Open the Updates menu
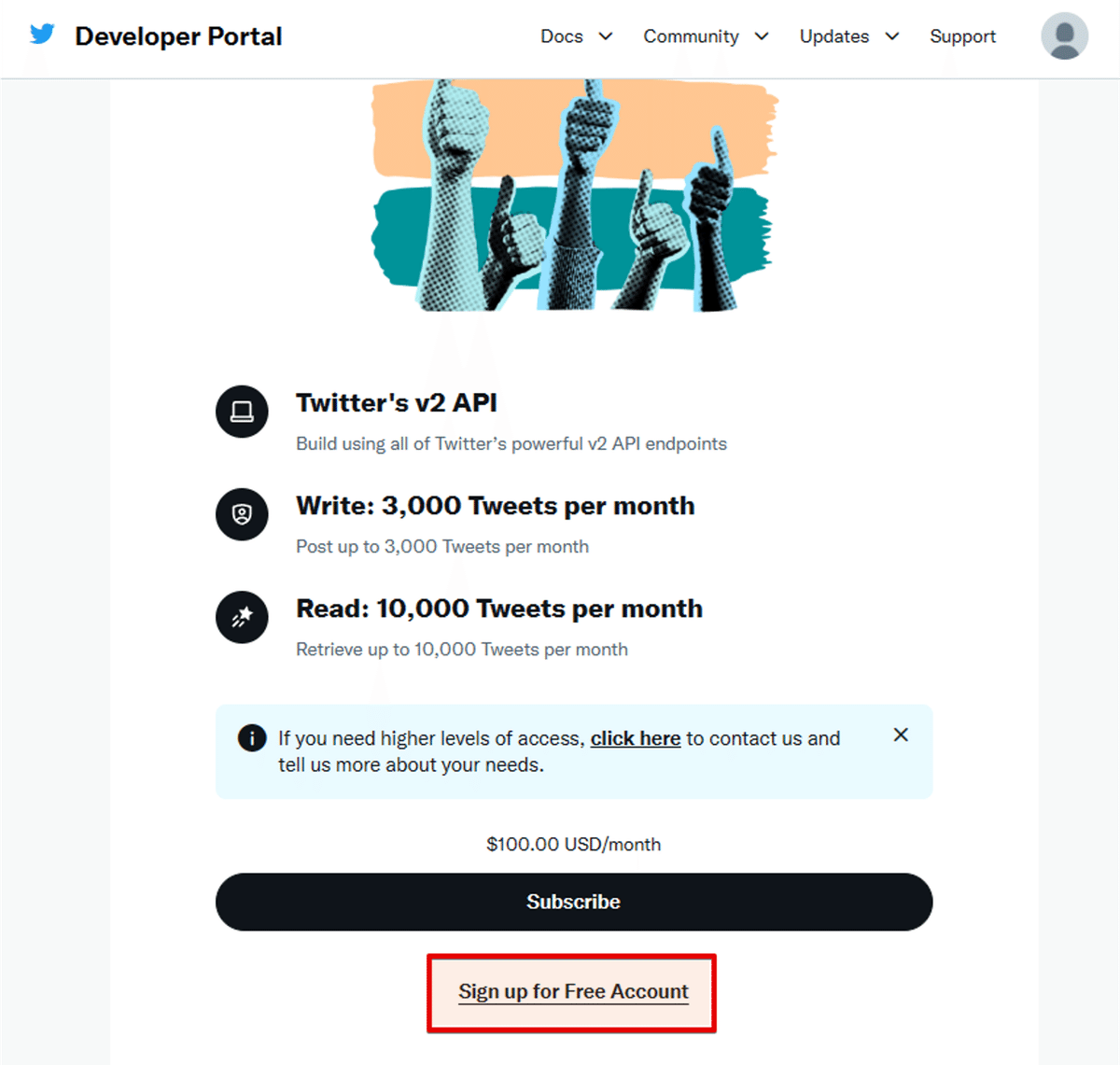 click(x=833, y=36)
